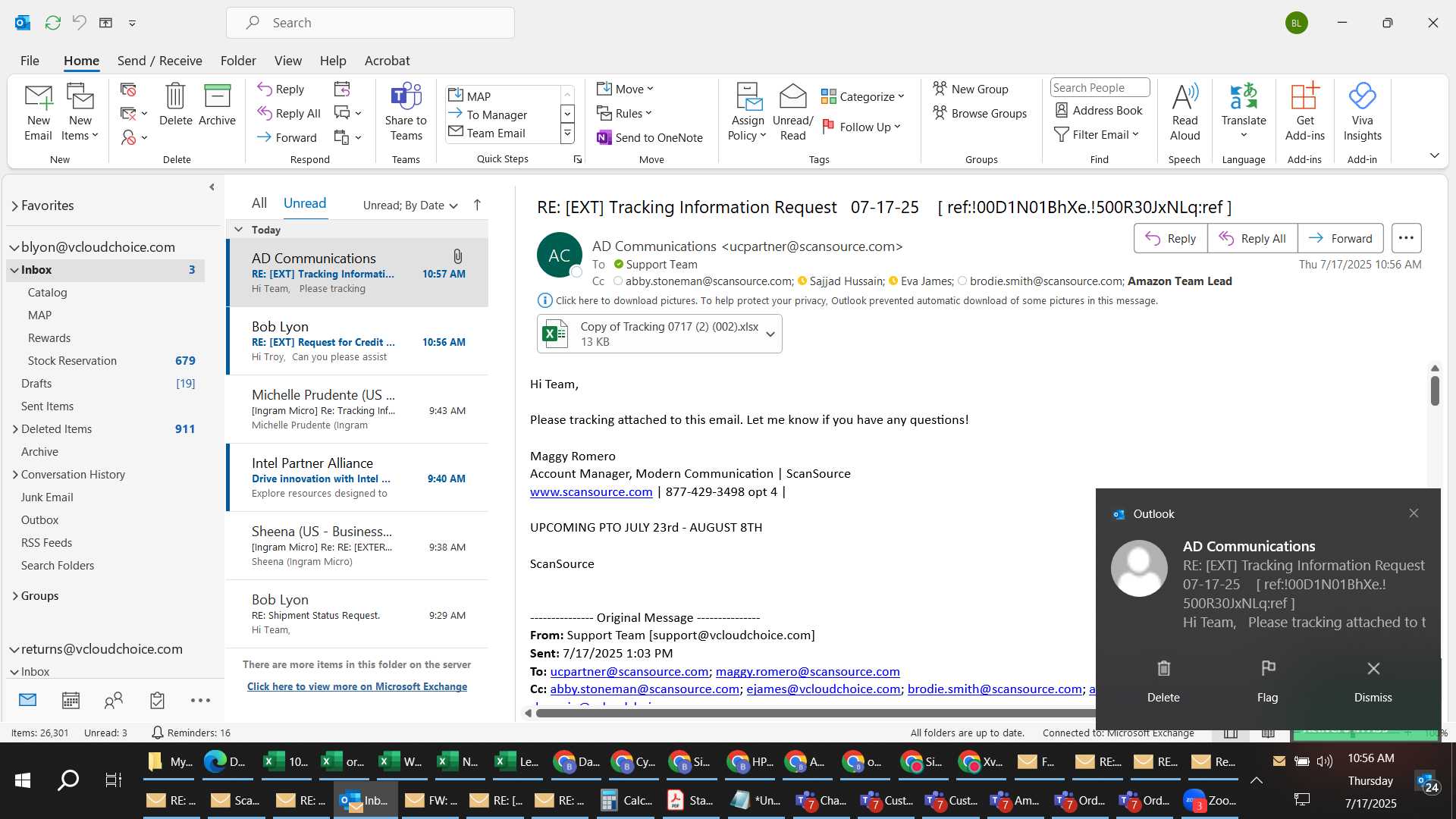Click the Undo icon in the title bar
This screenshot has width=1456, height=819.
pyautogui.click(x=79, y=23)
